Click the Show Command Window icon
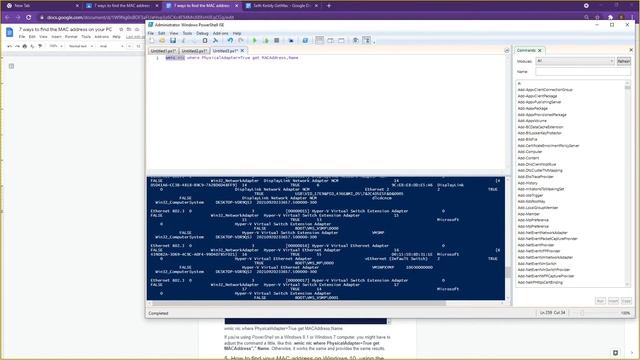Viewport: 640px width, 360px height. click(x=356, y=41)
